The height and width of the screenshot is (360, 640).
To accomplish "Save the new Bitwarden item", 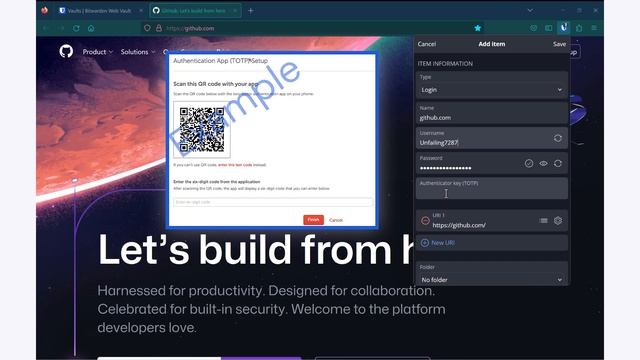I will point(559,44).
